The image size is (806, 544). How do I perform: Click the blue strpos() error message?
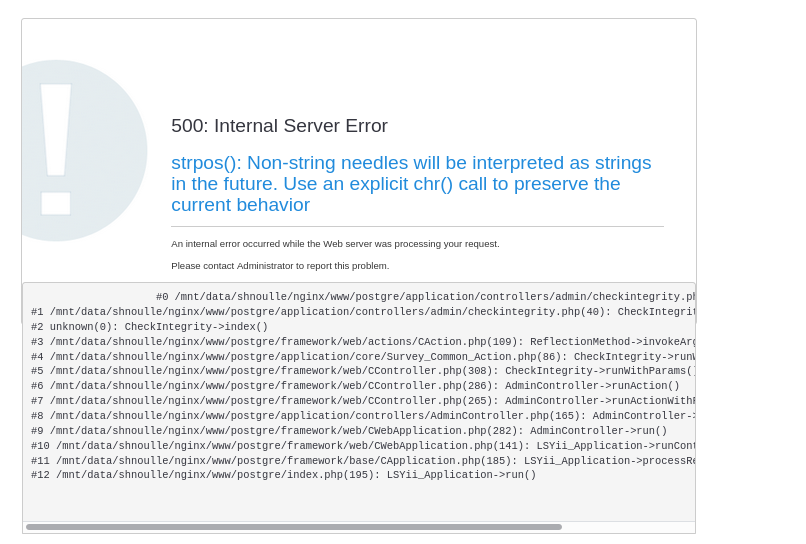[x=411, y=184]
